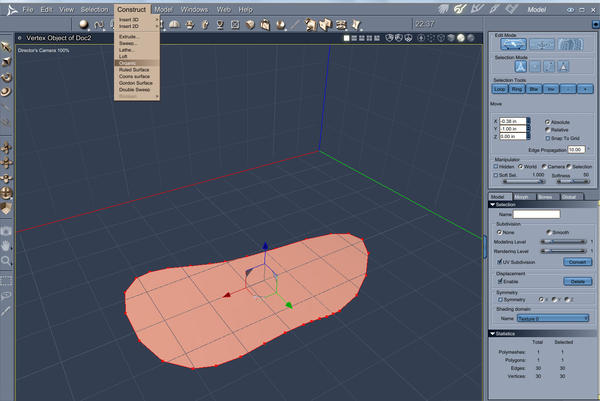This screenshot has width=600, height=401.
Task: Adjust the Softness slider
Action: click(x=572, y=181)
